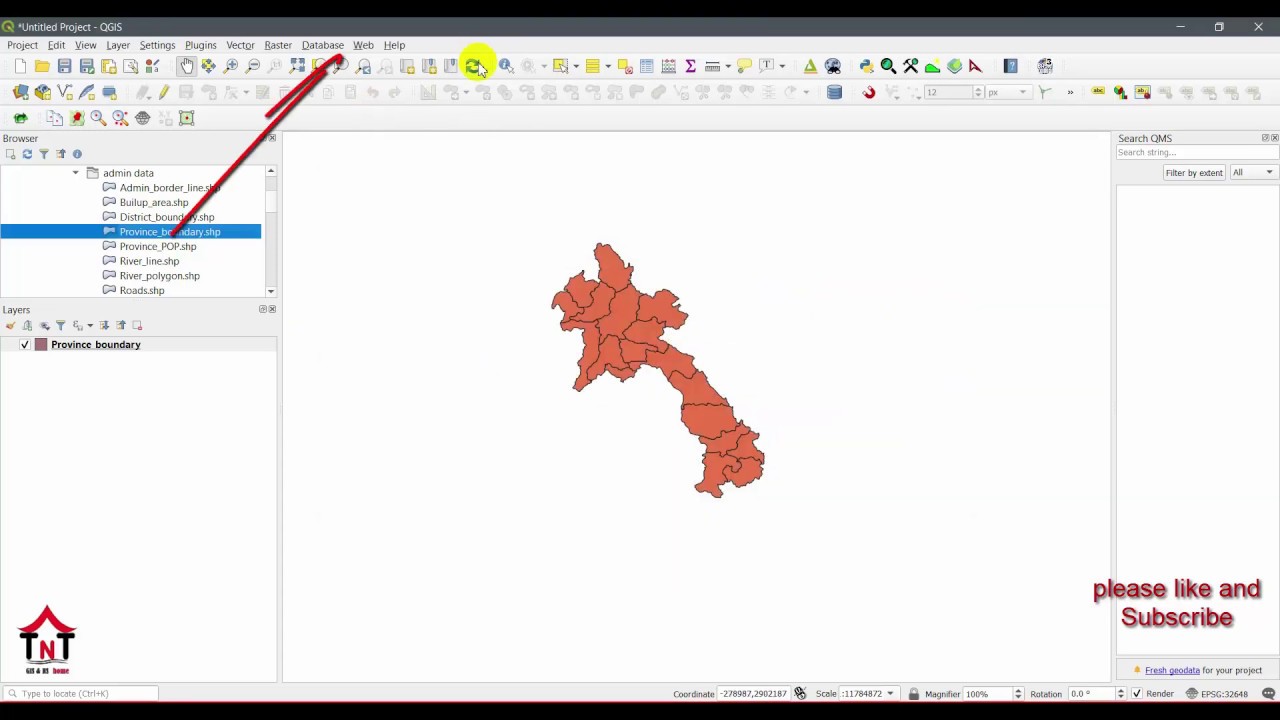
Task: Click the New Shapefile Layer icon
Action: pos(65,92)
